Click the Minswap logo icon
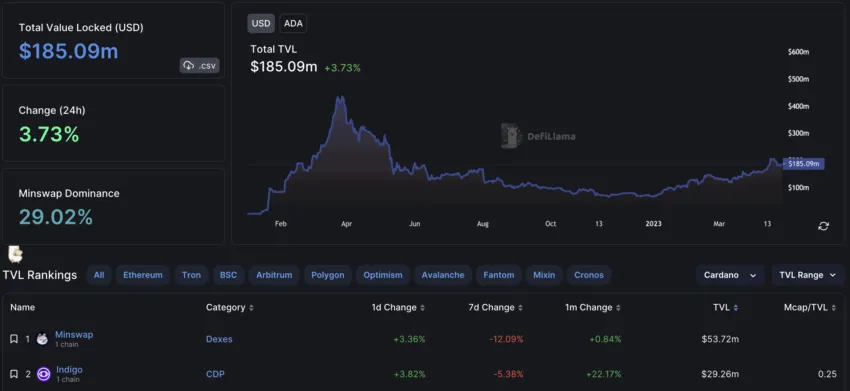 42,339
